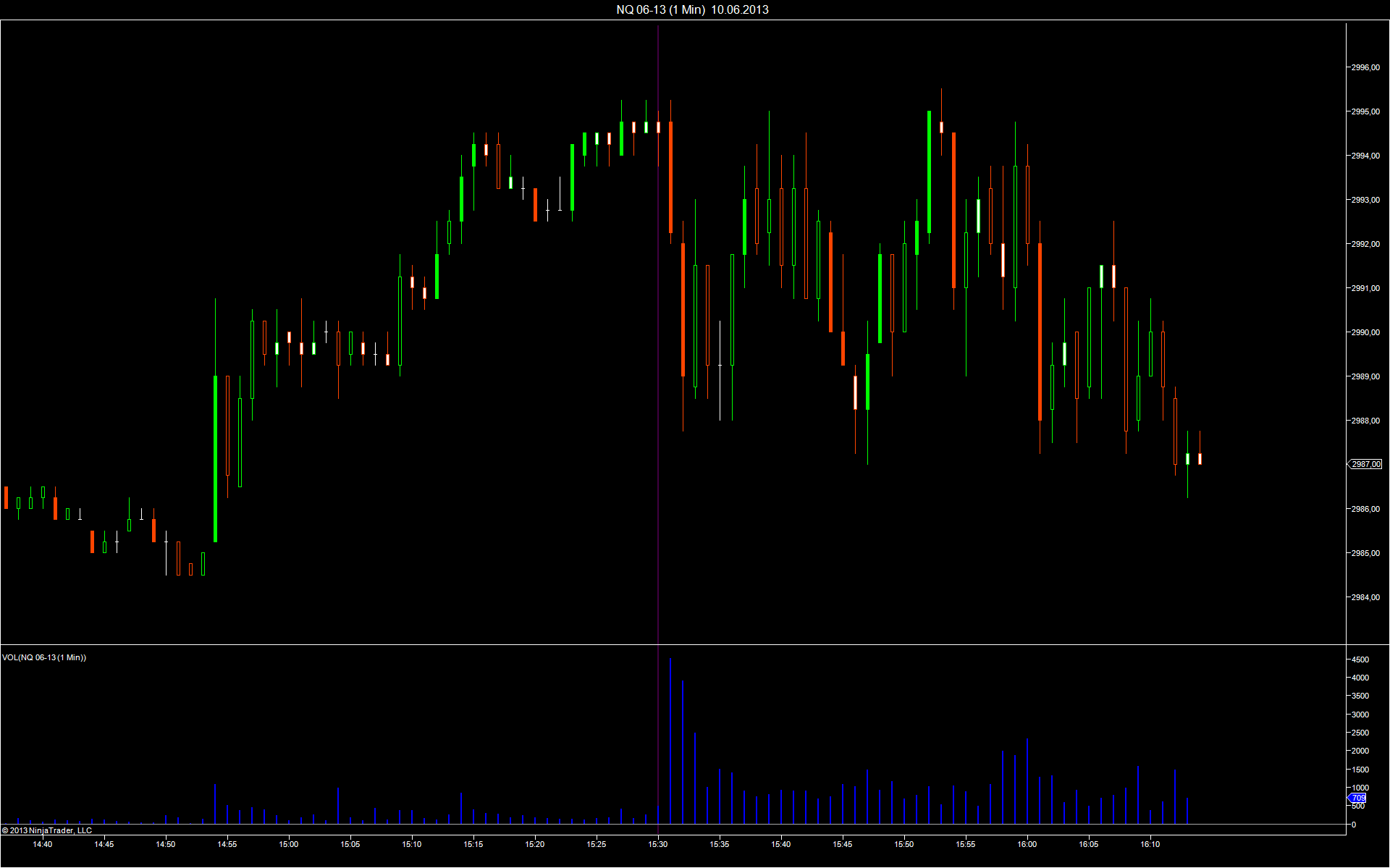Click the 2996,00 price axis label
The image size is (1390, 868).
click(1365, 67)
